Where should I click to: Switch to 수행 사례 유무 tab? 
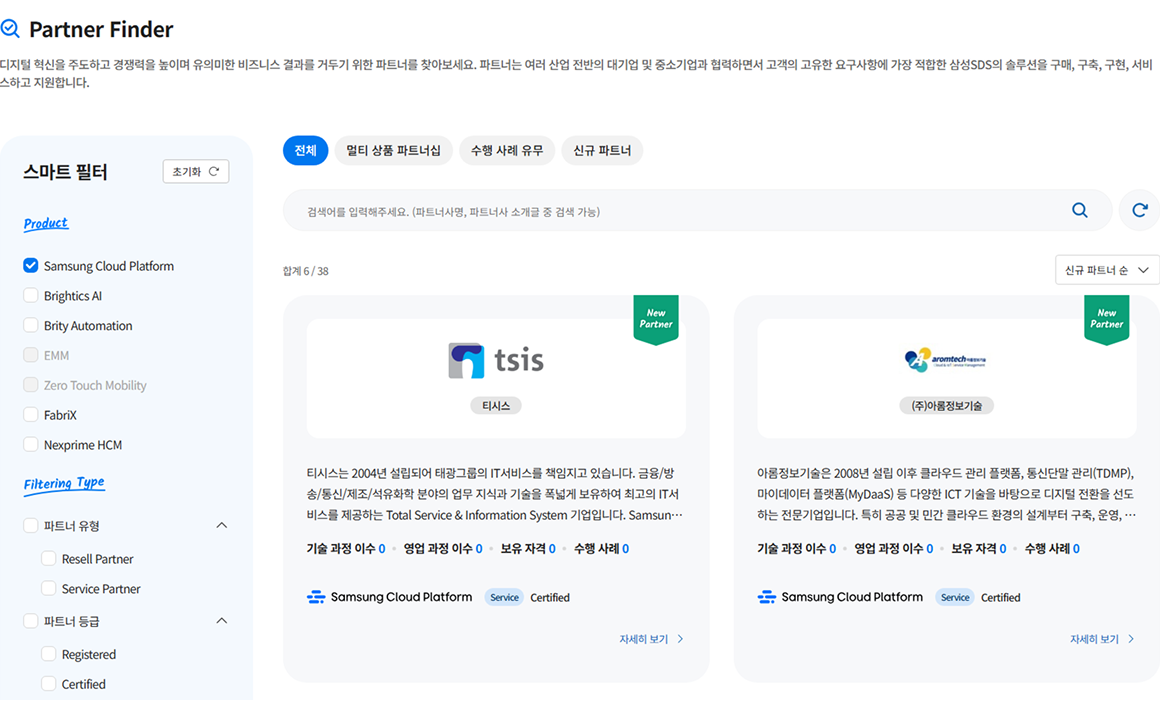click(507, 150)
